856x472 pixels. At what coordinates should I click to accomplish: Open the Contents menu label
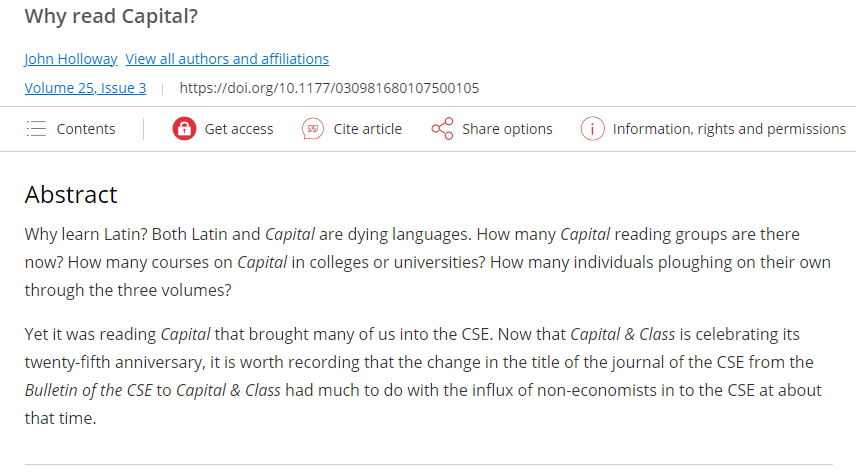pos(86,129)
